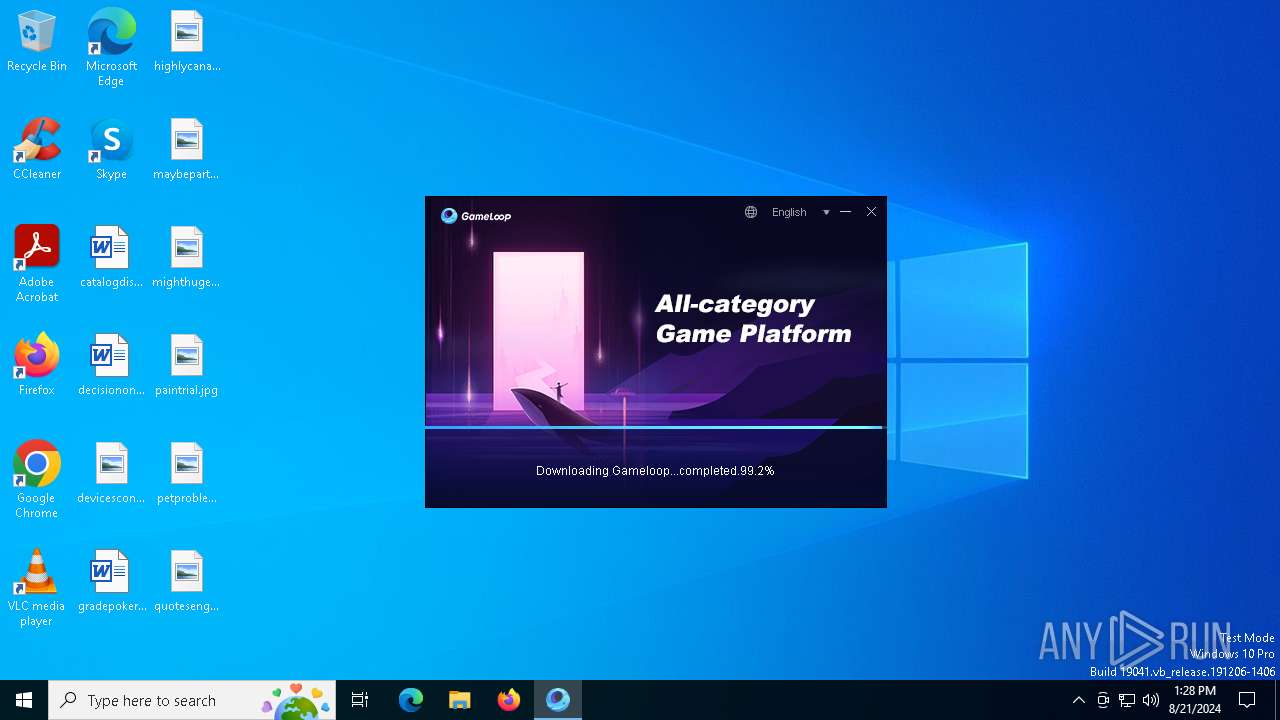The width and height of the screenshot is (1280, 720).
Task: Open the notification center icon
Action: click(1248, 700)
